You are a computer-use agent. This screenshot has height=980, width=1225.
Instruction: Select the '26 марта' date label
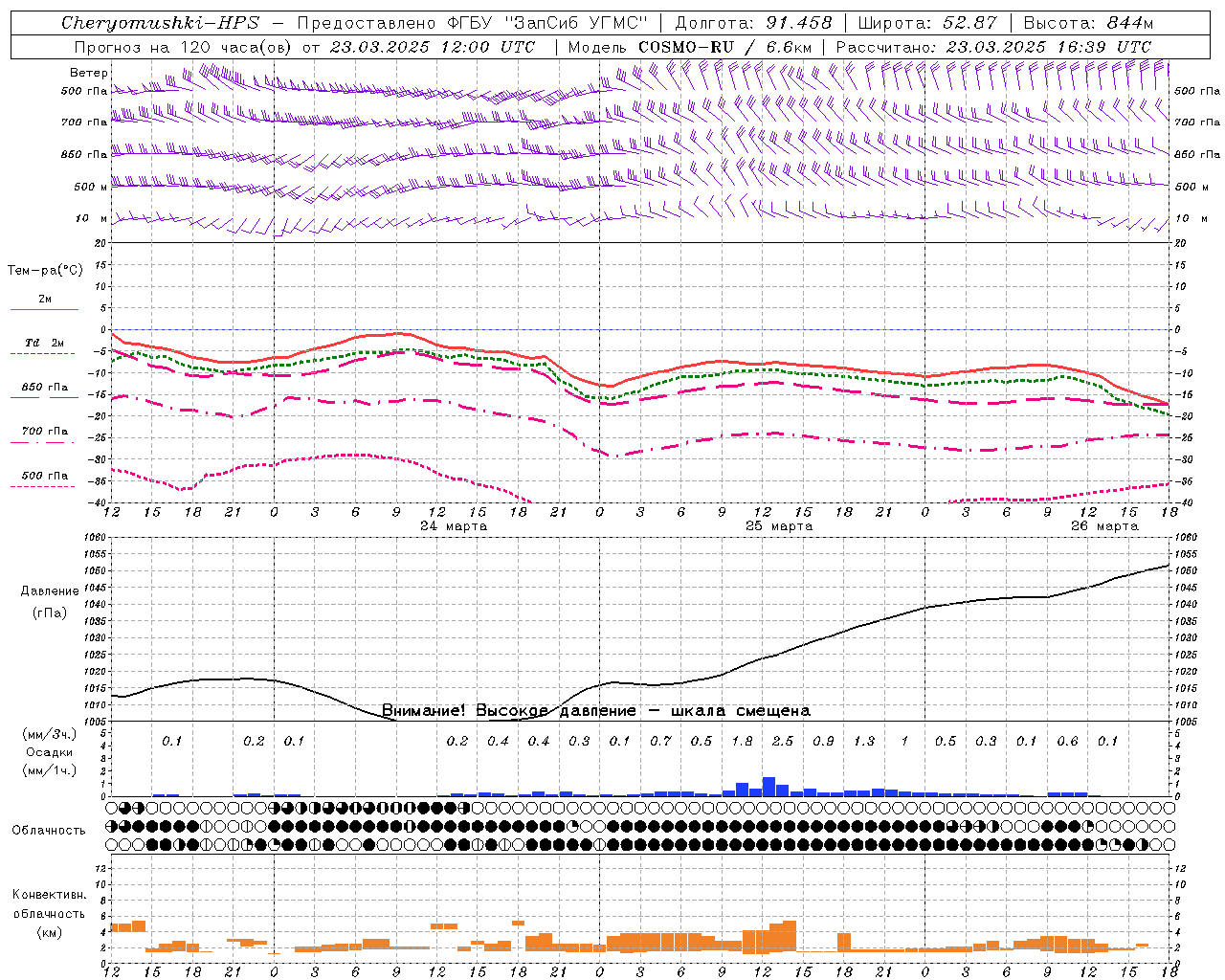click(1104, 526)
